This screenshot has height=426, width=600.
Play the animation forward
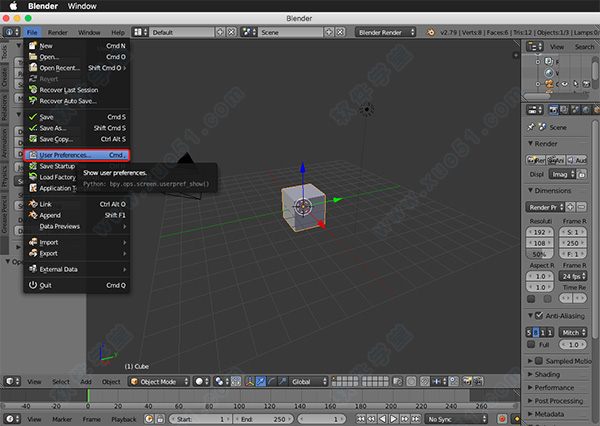pos(393,419)
